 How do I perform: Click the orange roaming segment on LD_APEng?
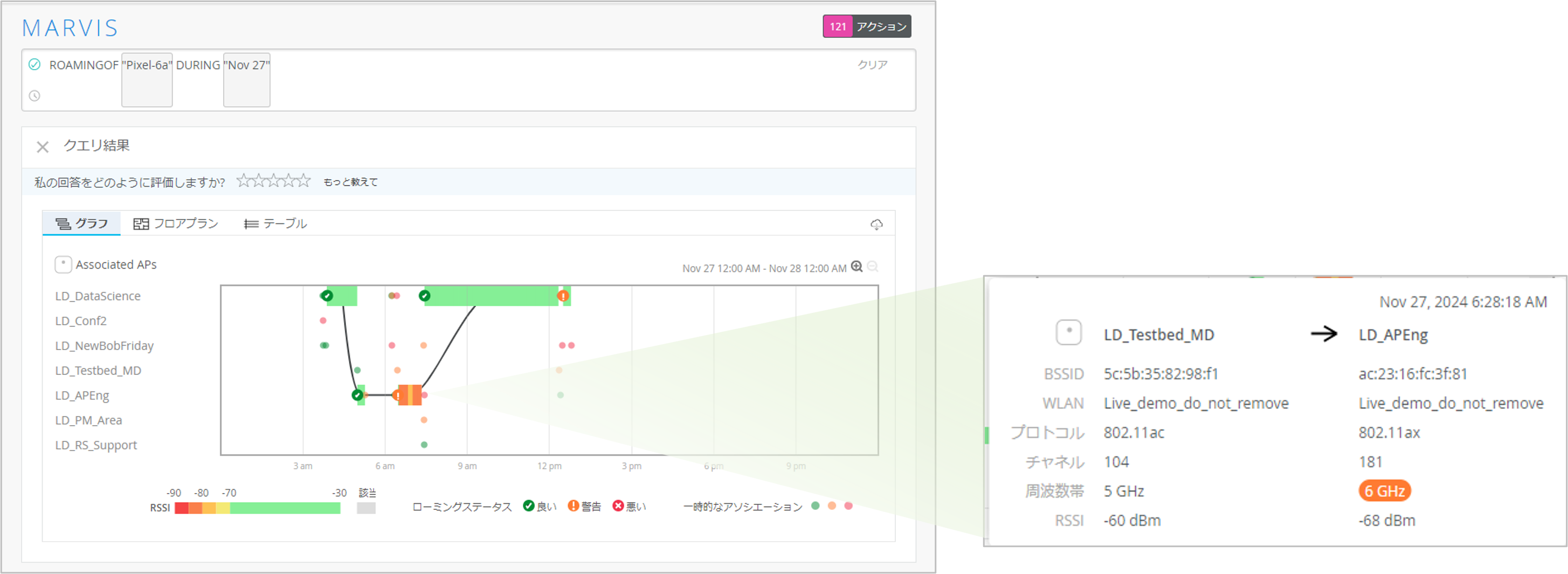tap(410, 395)
